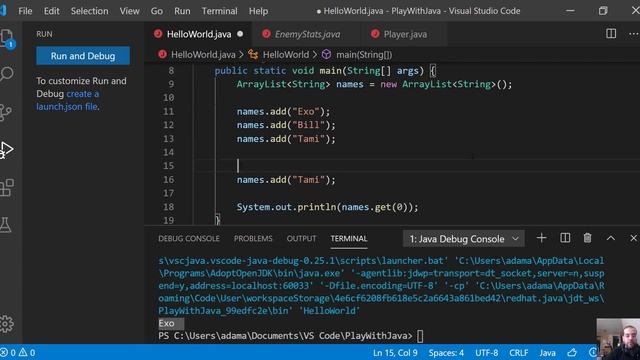Click Ln 15, Col 9 in status bar
This screenshot has height=360, width=640.
[395, 352]
